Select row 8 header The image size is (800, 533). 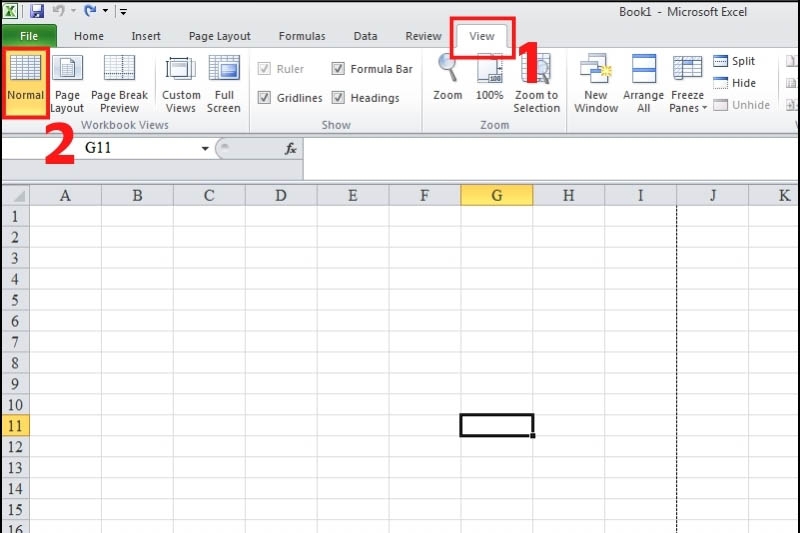click(x=15, y=363)
